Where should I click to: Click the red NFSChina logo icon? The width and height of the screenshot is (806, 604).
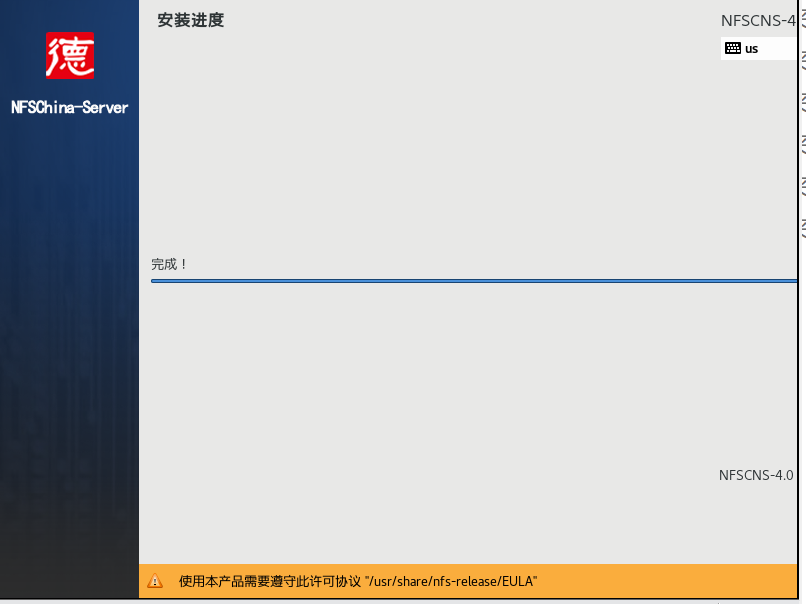coord(69,55)
